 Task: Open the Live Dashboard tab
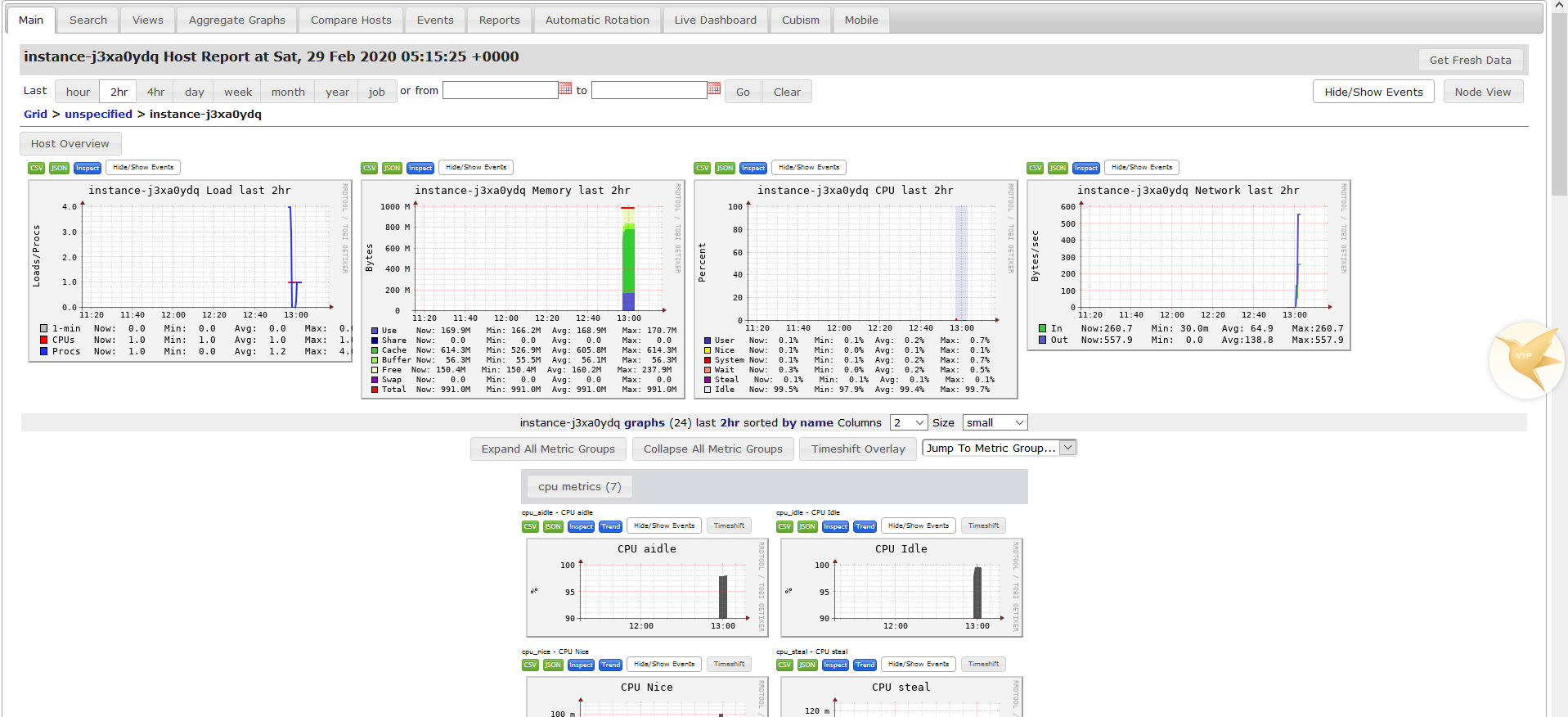click(x=716, y=20)
